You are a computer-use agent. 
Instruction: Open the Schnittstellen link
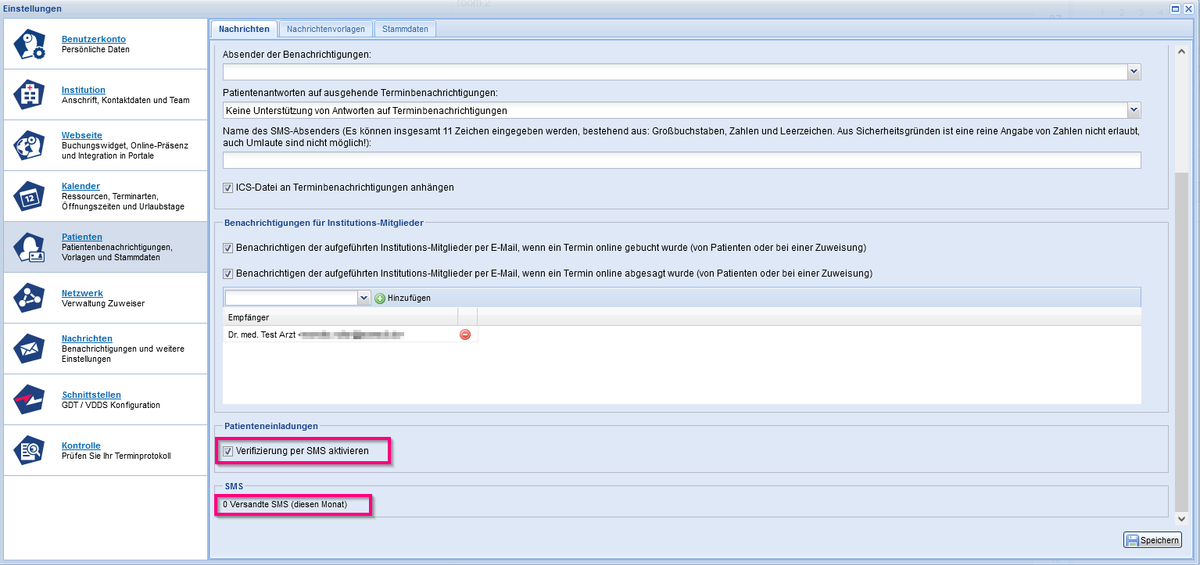click(92, 395)
